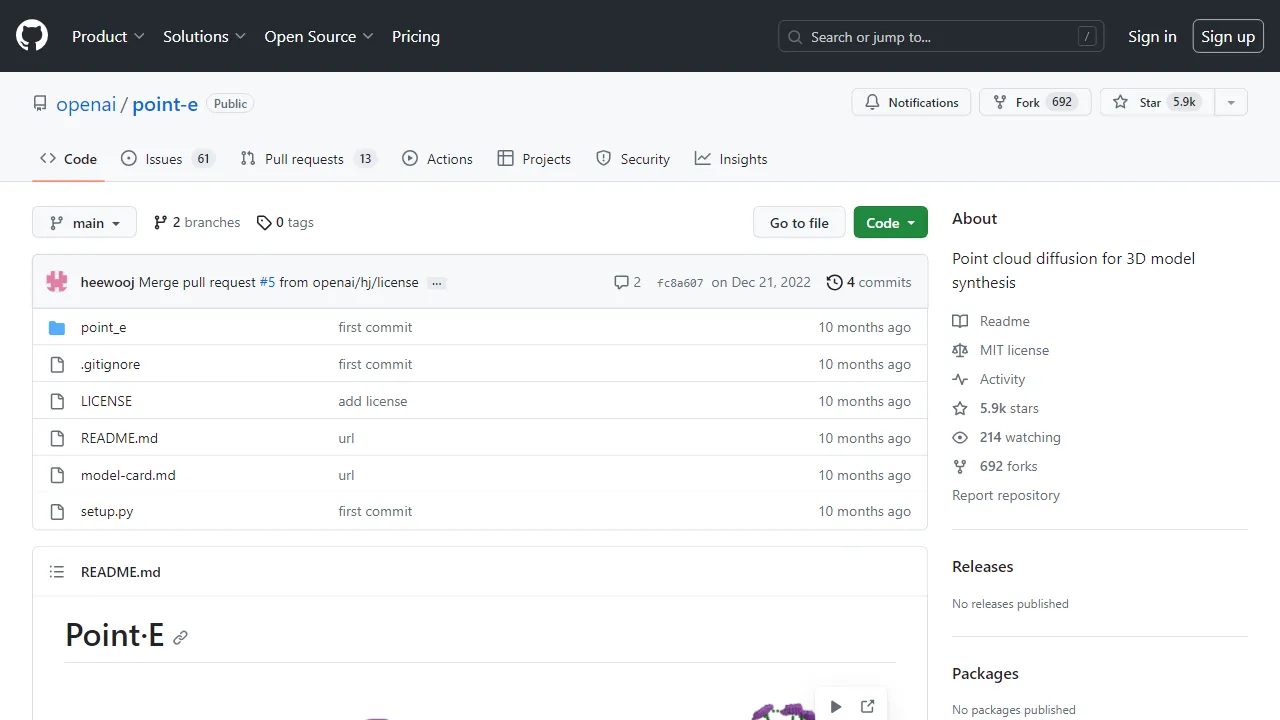The height and width of the screenshot is (720, 1280).
Task: Click the LICENSE file icon
Action: click(x=57, y=401)
